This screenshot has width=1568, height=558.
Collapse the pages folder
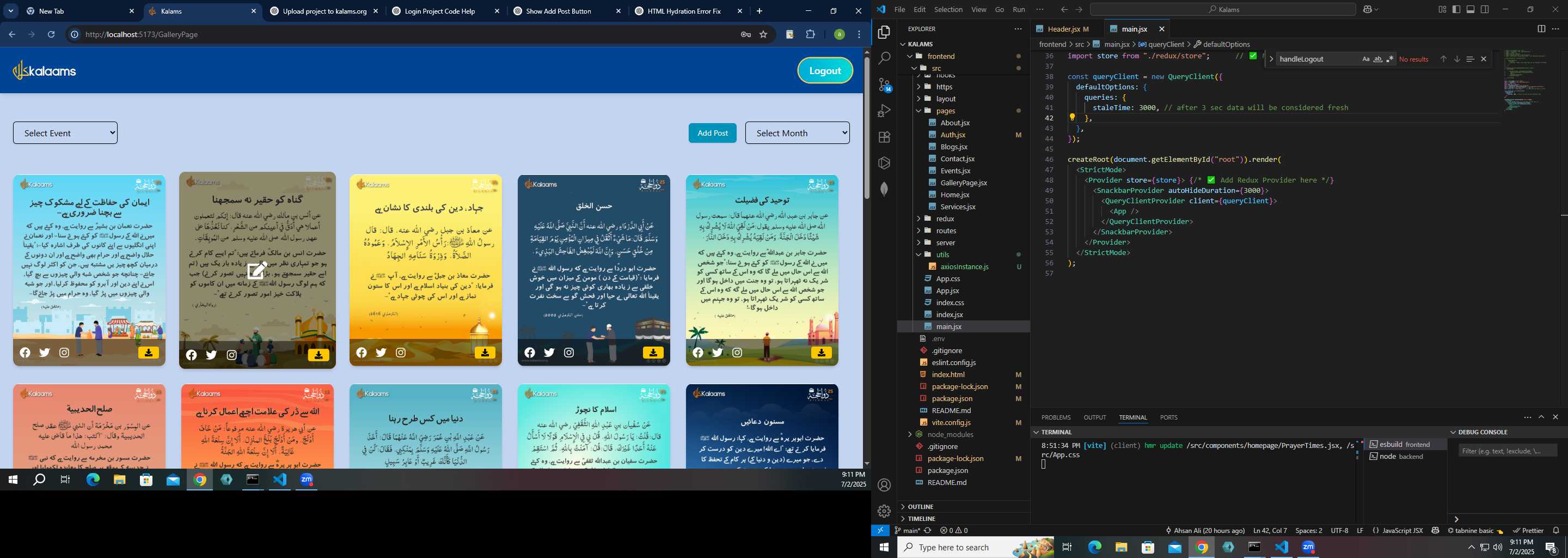(x=918, y=111)
